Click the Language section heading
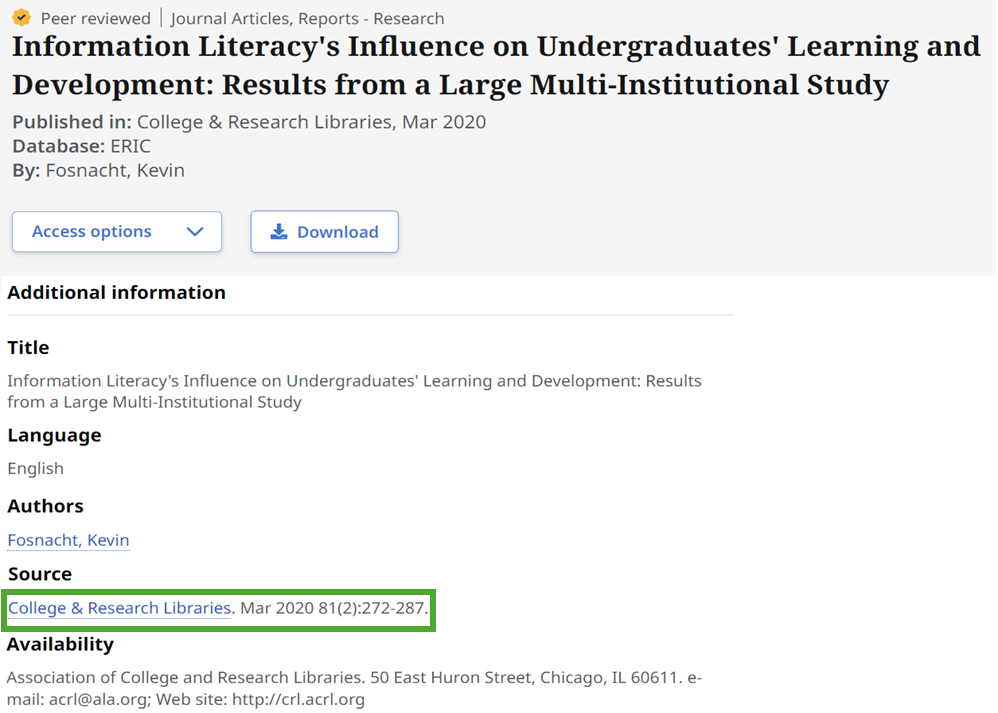This screenshot has width=998, height=713. (x=53, y=435)
